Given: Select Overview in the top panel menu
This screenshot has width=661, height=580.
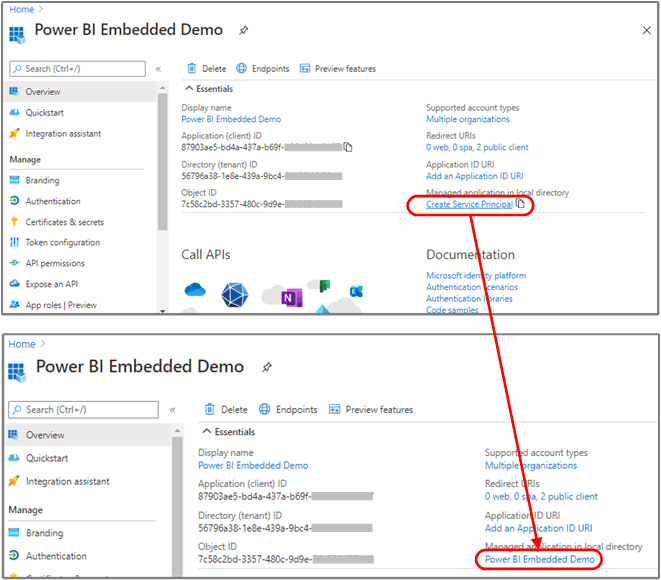Looking at the screenshot, I should tap(80, 91).
